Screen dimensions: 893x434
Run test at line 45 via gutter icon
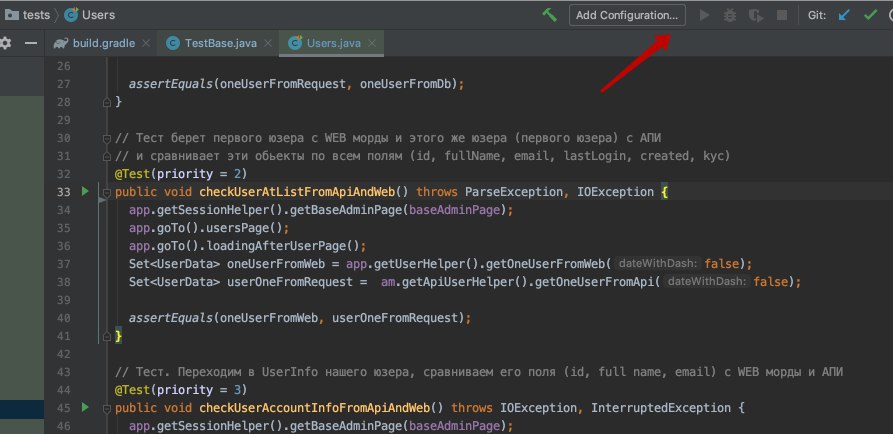85,407
